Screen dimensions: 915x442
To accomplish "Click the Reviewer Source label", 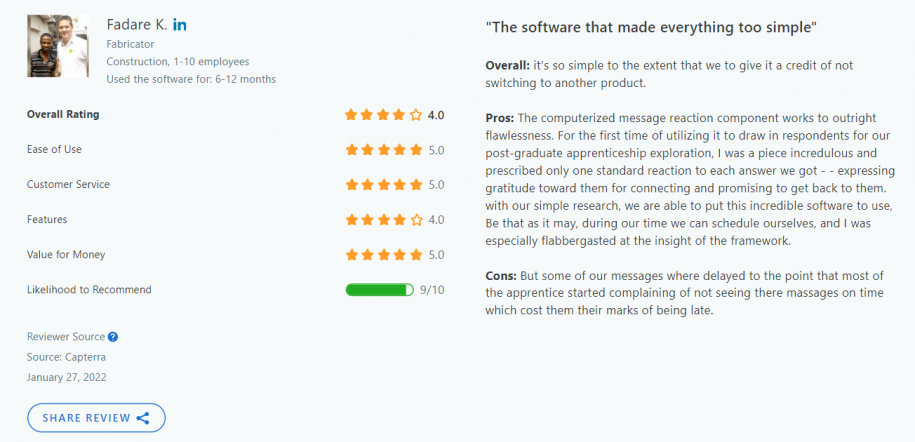I will coord(65,337).
